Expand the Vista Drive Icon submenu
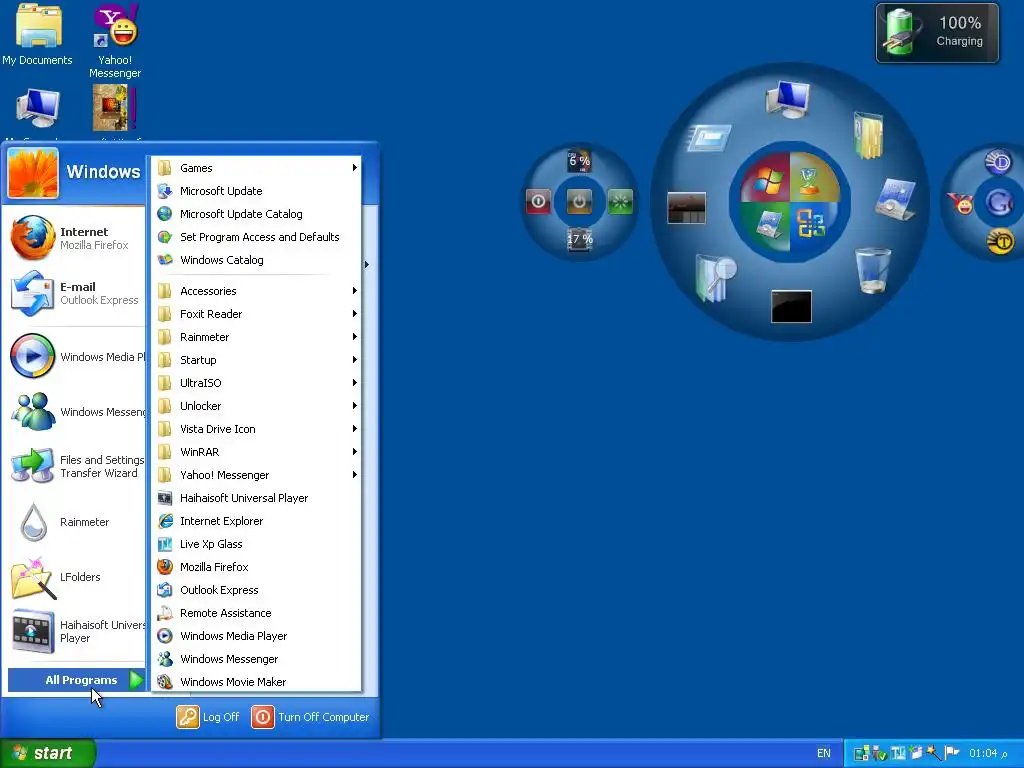The image size is (1024, 768). pos(257,429)
